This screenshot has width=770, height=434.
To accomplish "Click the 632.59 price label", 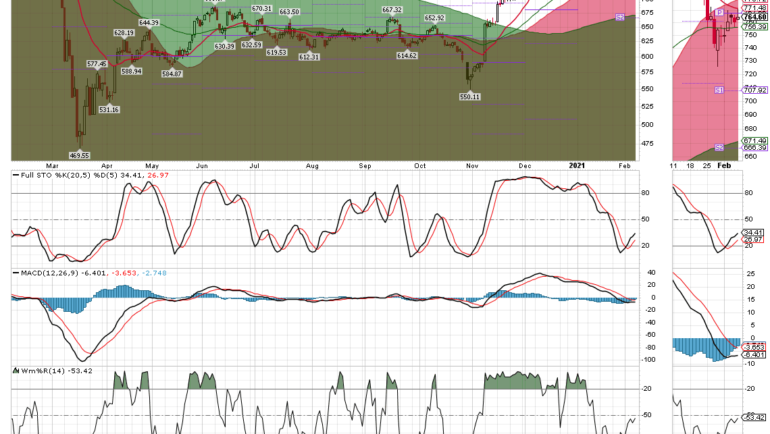I will click(x=251, y=45).
